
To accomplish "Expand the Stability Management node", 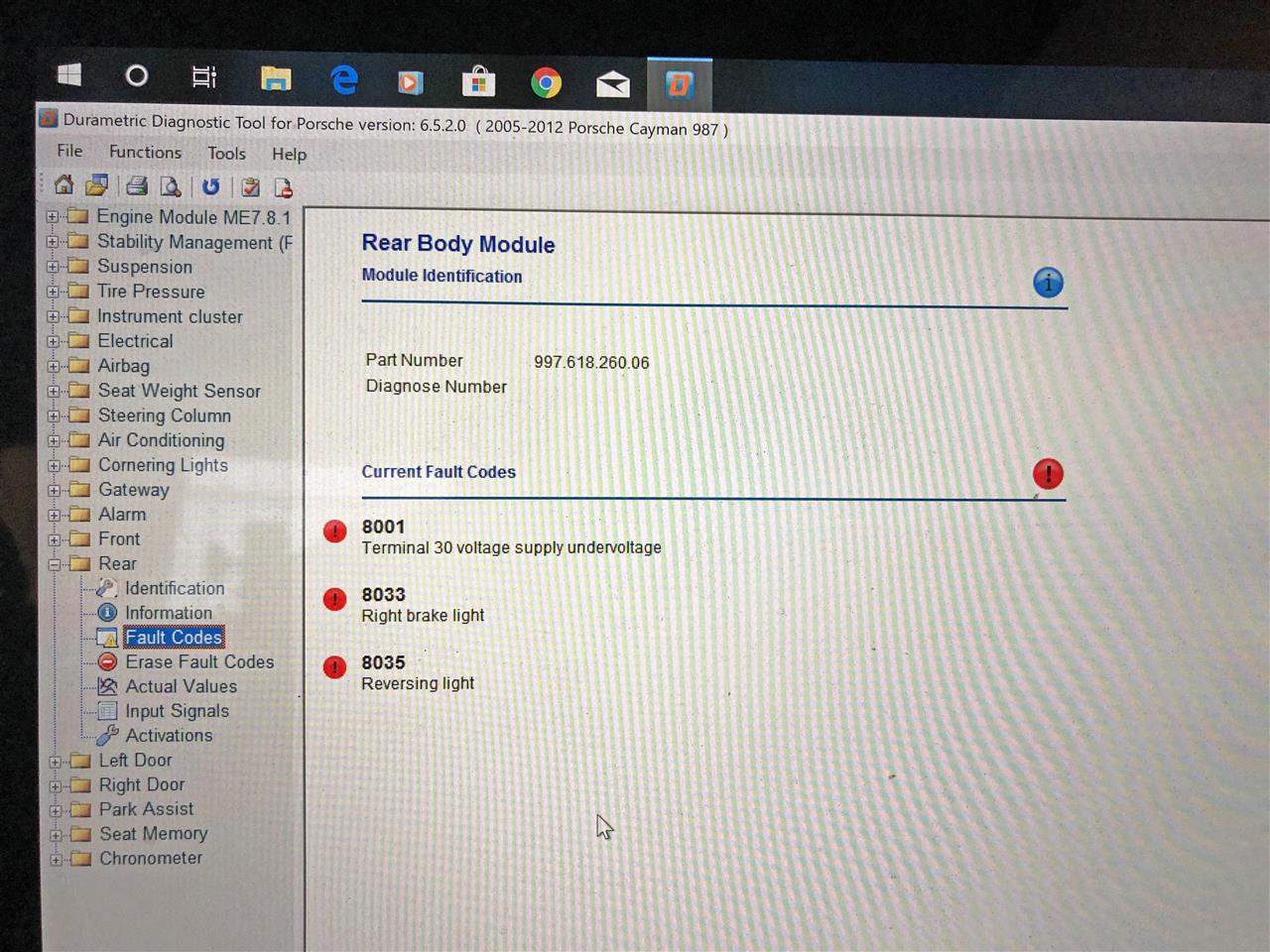I will point(53,241).
